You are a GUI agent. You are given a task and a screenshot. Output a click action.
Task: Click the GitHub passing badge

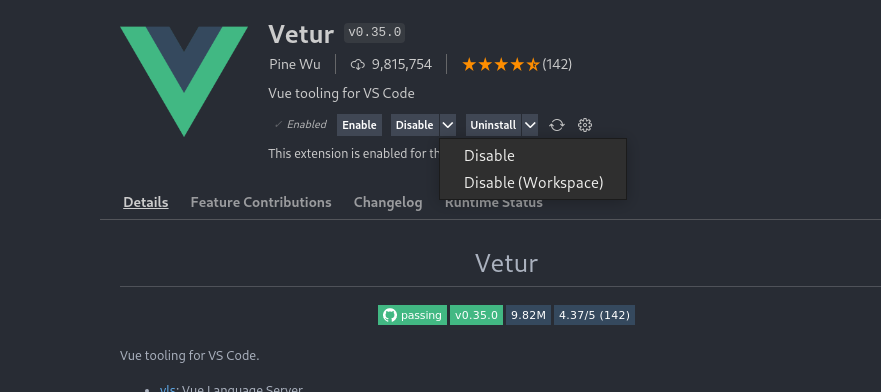click(x=412, y=315)
